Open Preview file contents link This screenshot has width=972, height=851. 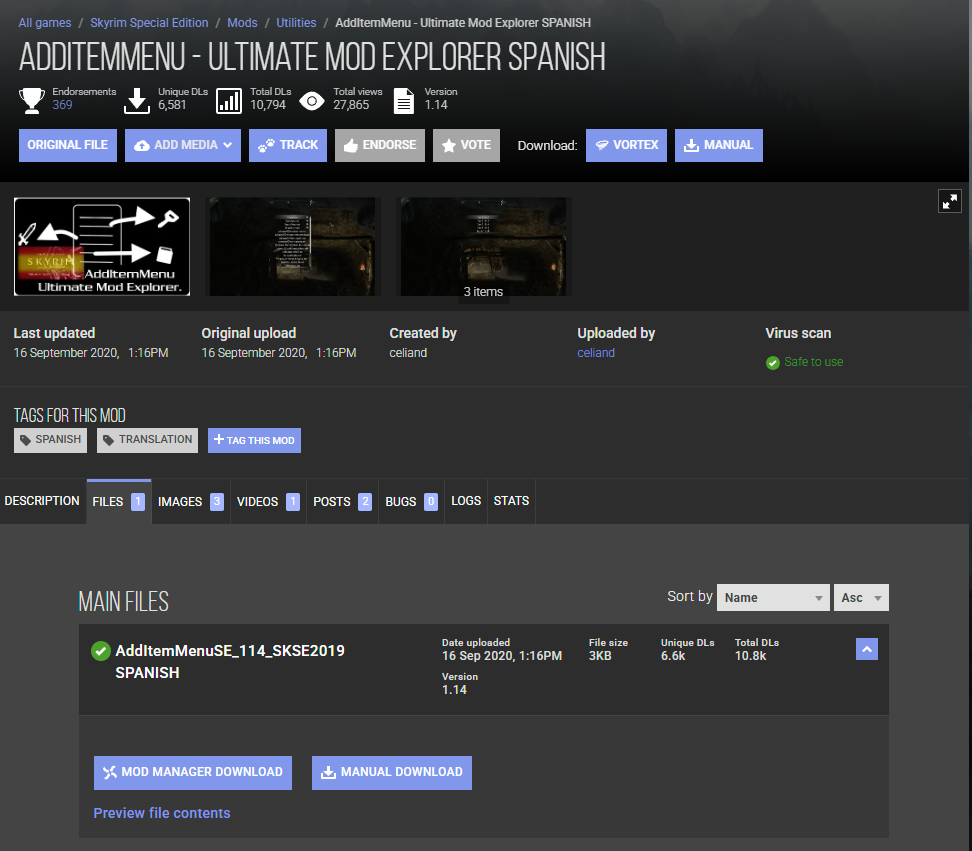[162, 813]
